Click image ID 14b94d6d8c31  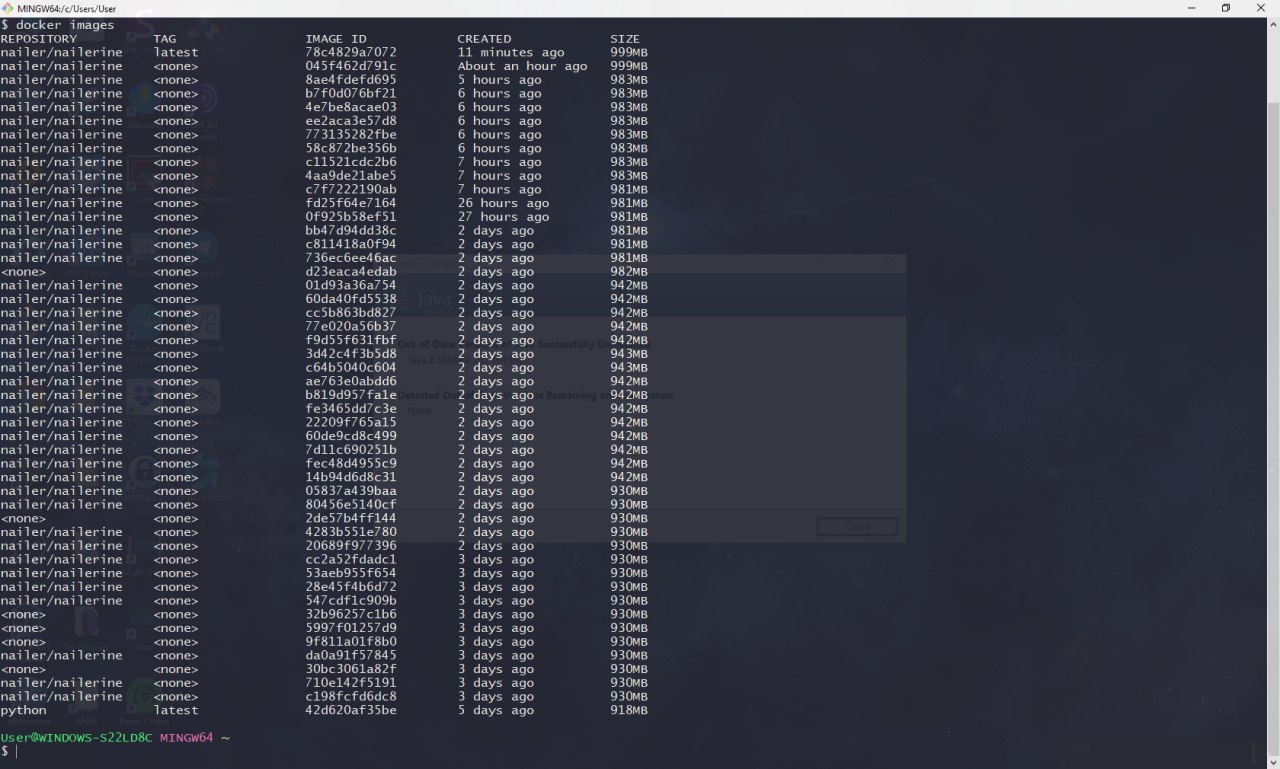(x=351, y=478)
